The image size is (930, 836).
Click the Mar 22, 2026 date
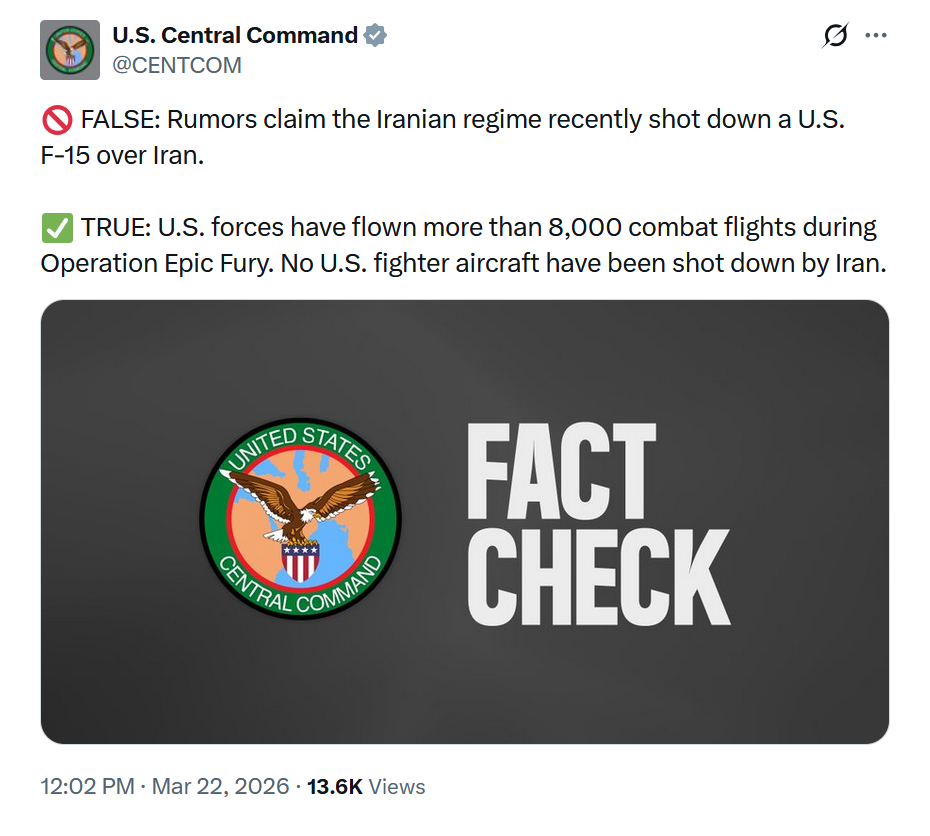click(x=220, y=787)
